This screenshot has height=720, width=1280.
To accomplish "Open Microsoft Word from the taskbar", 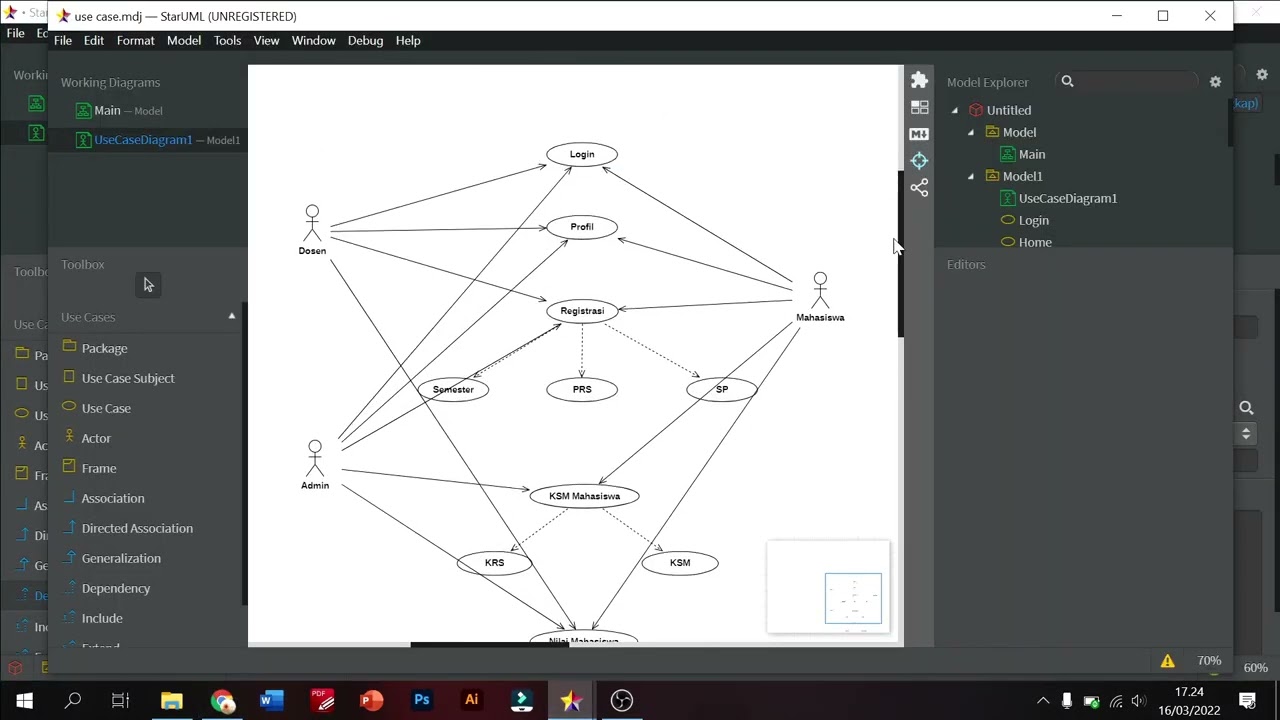I will (272, 700).
